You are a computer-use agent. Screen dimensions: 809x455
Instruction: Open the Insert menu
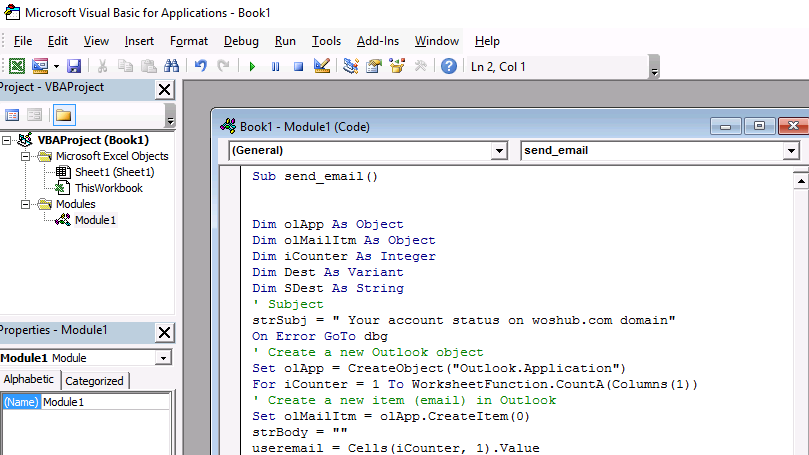click(139, 41)
